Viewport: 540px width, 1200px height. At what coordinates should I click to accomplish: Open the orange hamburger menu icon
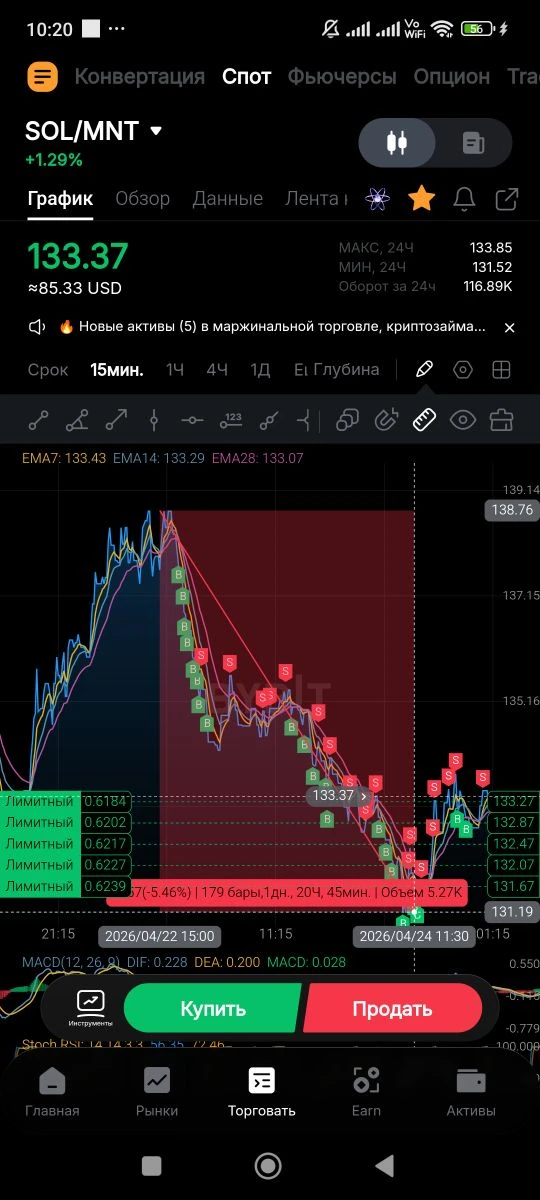tap(42, 76)
